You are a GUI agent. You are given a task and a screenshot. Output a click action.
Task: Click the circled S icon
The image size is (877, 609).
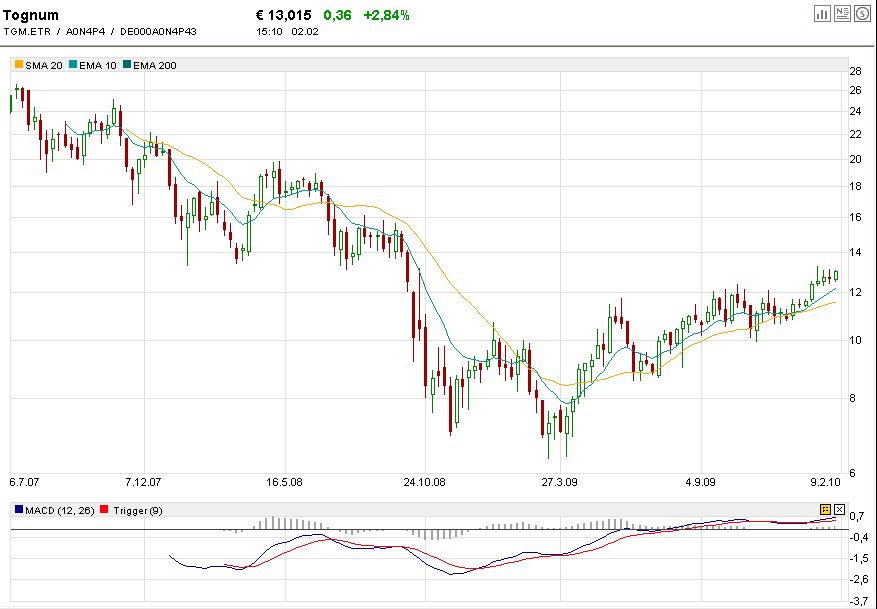(862, 14)
